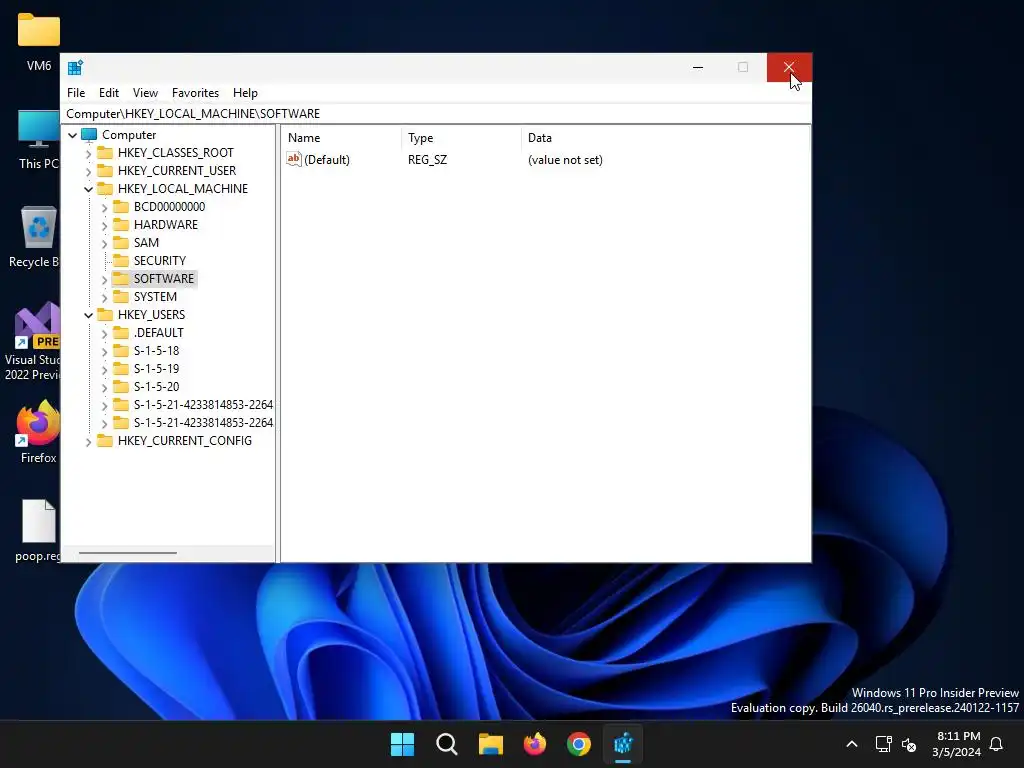The height and width of the screenshot is (768, 1024).
Task: Click tree pane horizontal scrollbar
Action: coord(128,553)
